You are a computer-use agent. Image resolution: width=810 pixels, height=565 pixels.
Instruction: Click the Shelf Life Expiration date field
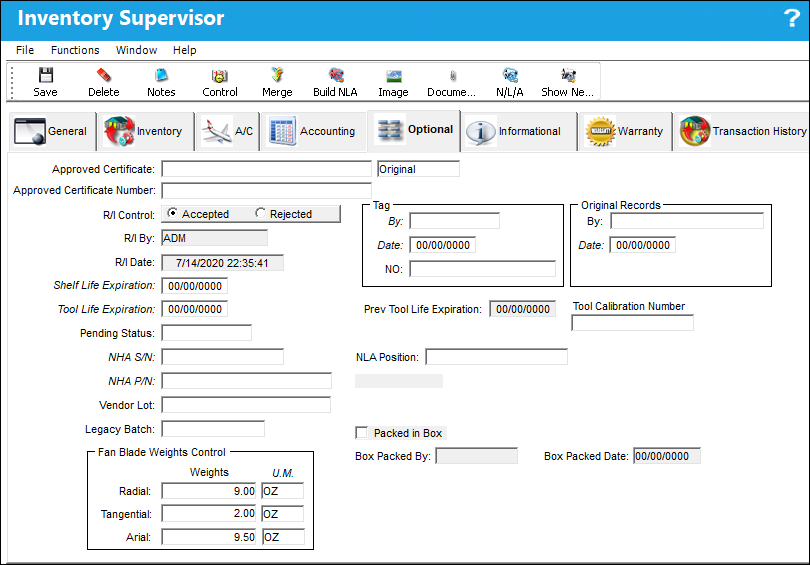point(194,286)
